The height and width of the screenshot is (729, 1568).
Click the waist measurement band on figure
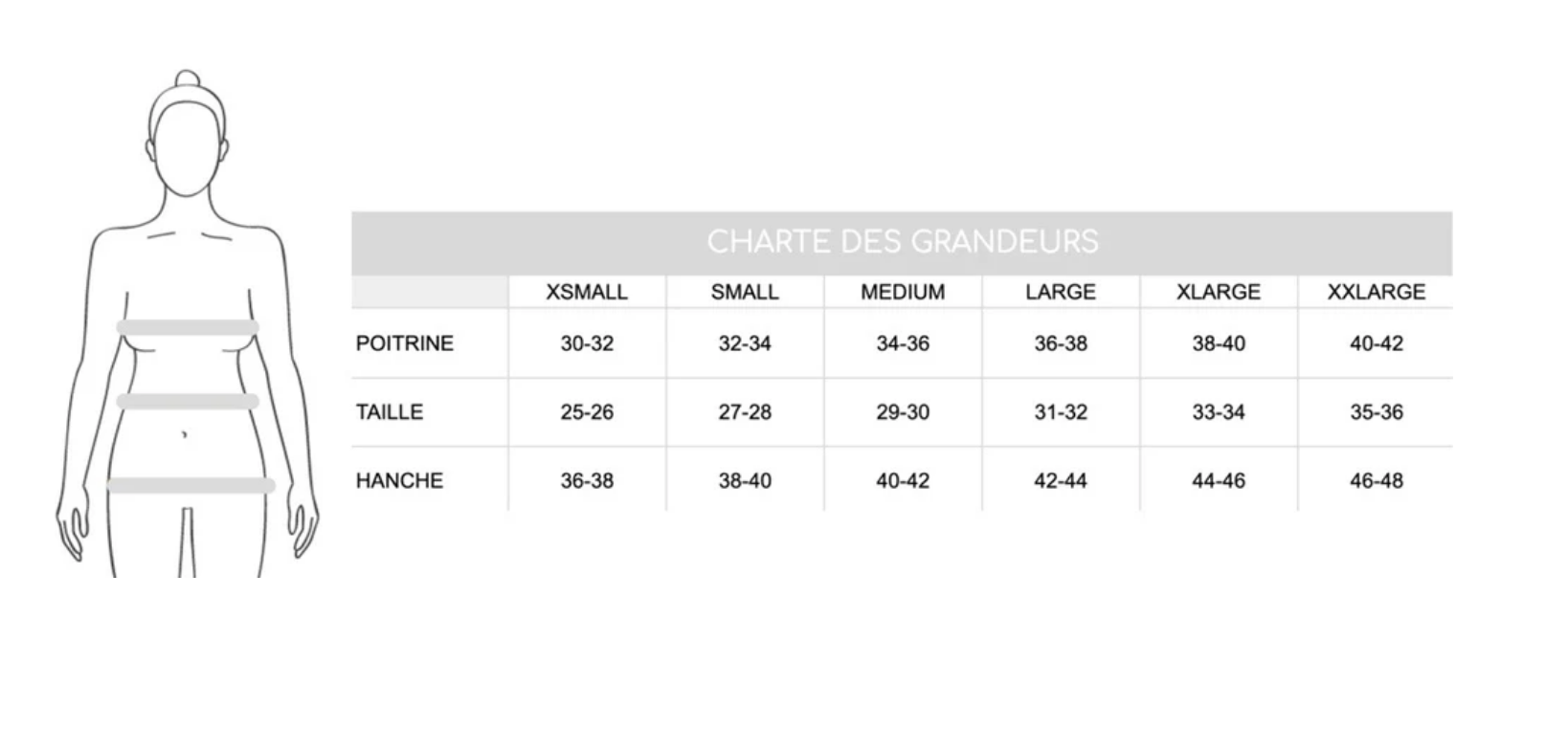click(x=188, y=402)
